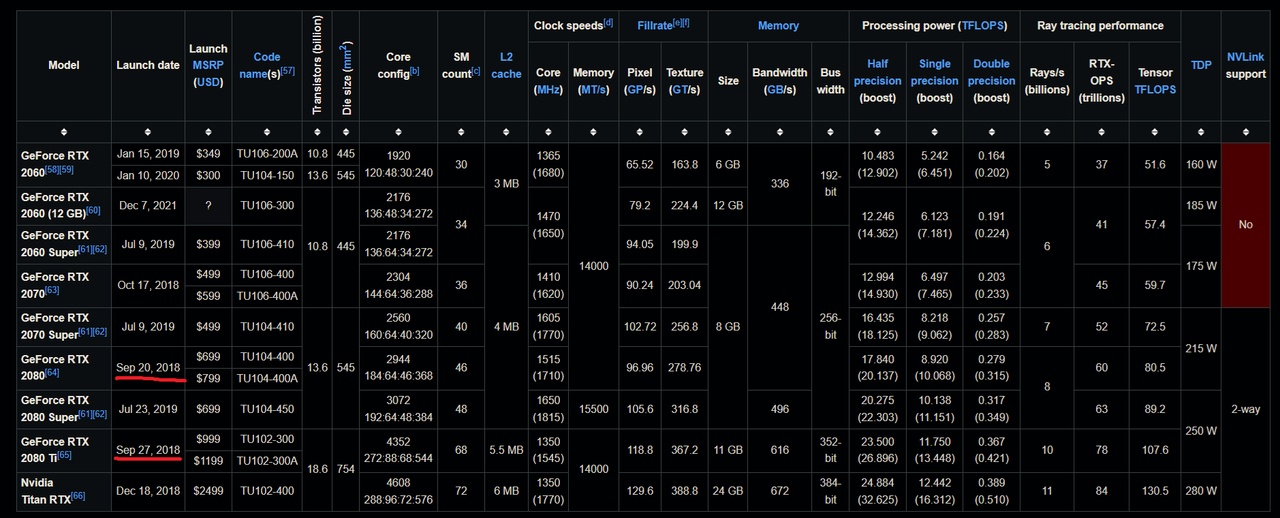Image resolution: width=1280 pixels, height=518 pixels.
Task: Follow footnote c beside SM count
Action: [476, 71]
